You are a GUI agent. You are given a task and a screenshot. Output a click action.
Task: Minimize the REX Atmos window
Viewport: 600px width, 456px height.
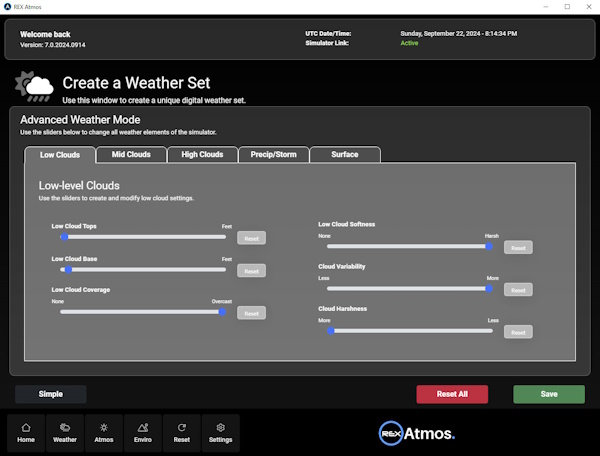click(x=546, y=7)
